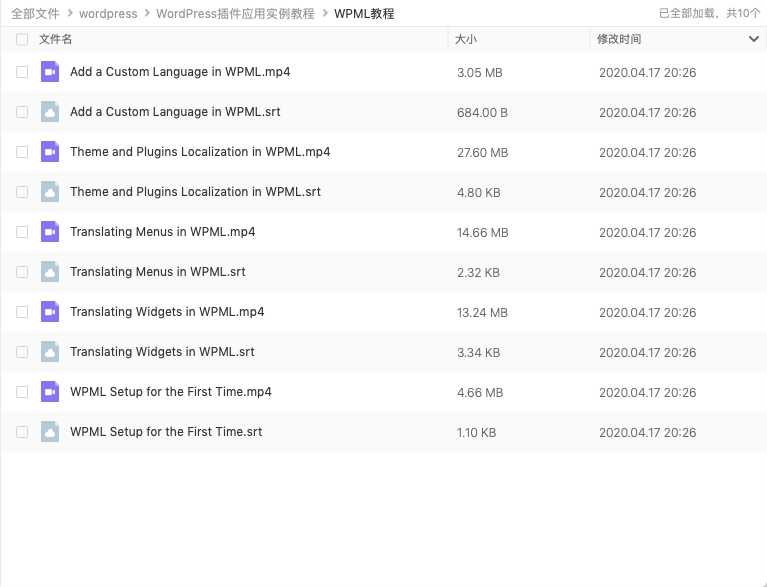Tick checkbox for Translating Menus in WPML.mp4

pyautogui.click(x=22, y=232)
